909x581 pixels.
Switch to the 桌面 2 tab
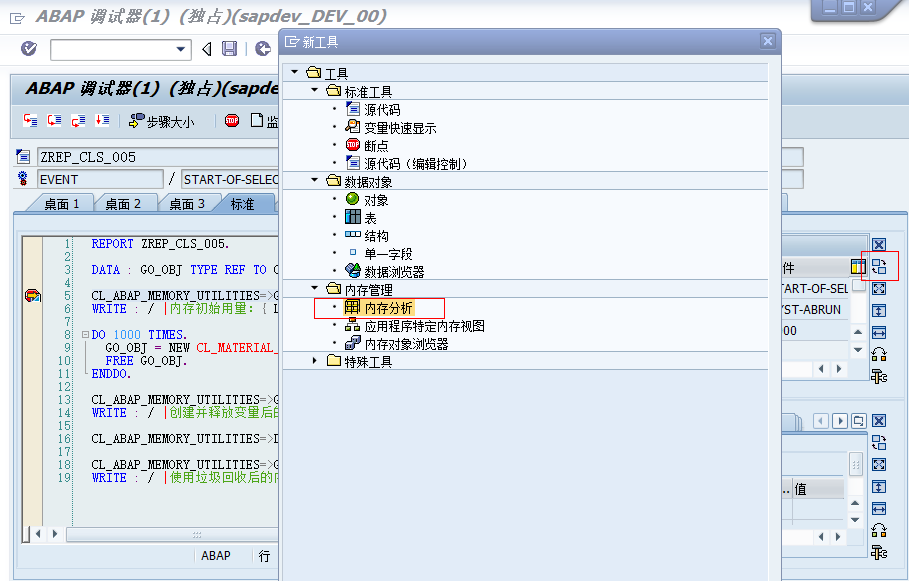[x=124, y=202]
